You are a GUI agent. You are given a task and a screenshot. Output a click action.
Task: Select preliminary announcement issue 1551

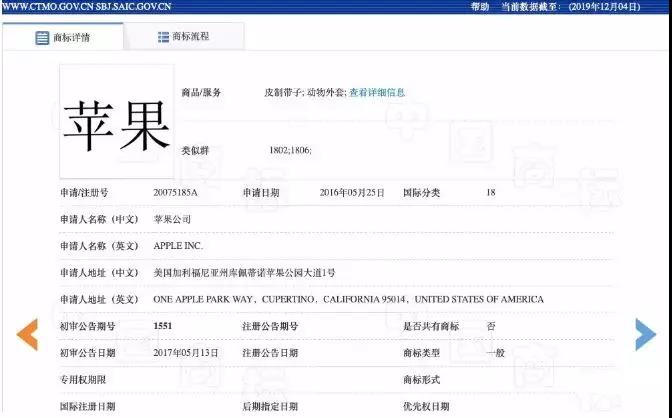[162, 326]
